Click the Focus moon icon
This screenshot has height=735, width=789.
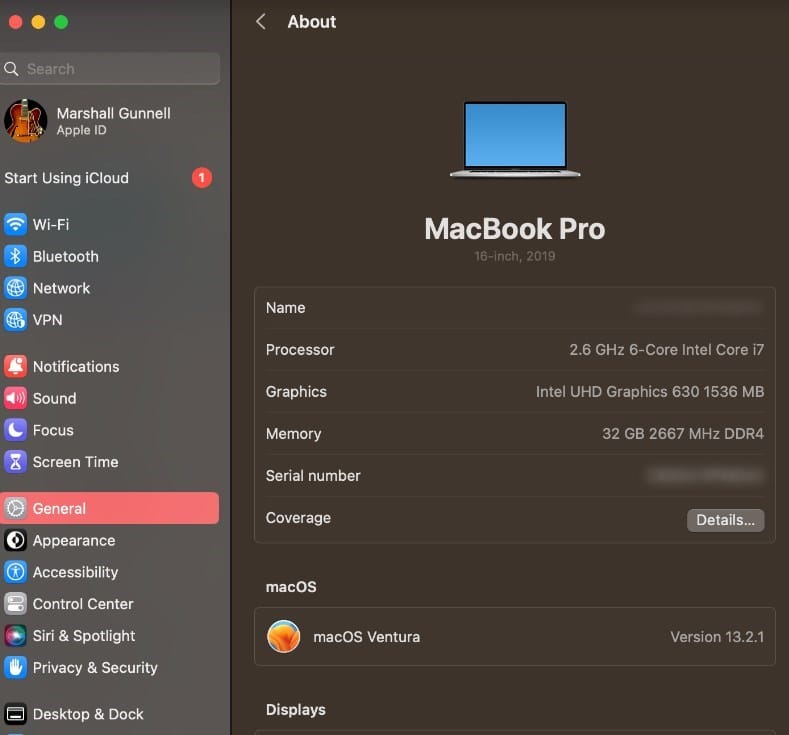[16, 430]
